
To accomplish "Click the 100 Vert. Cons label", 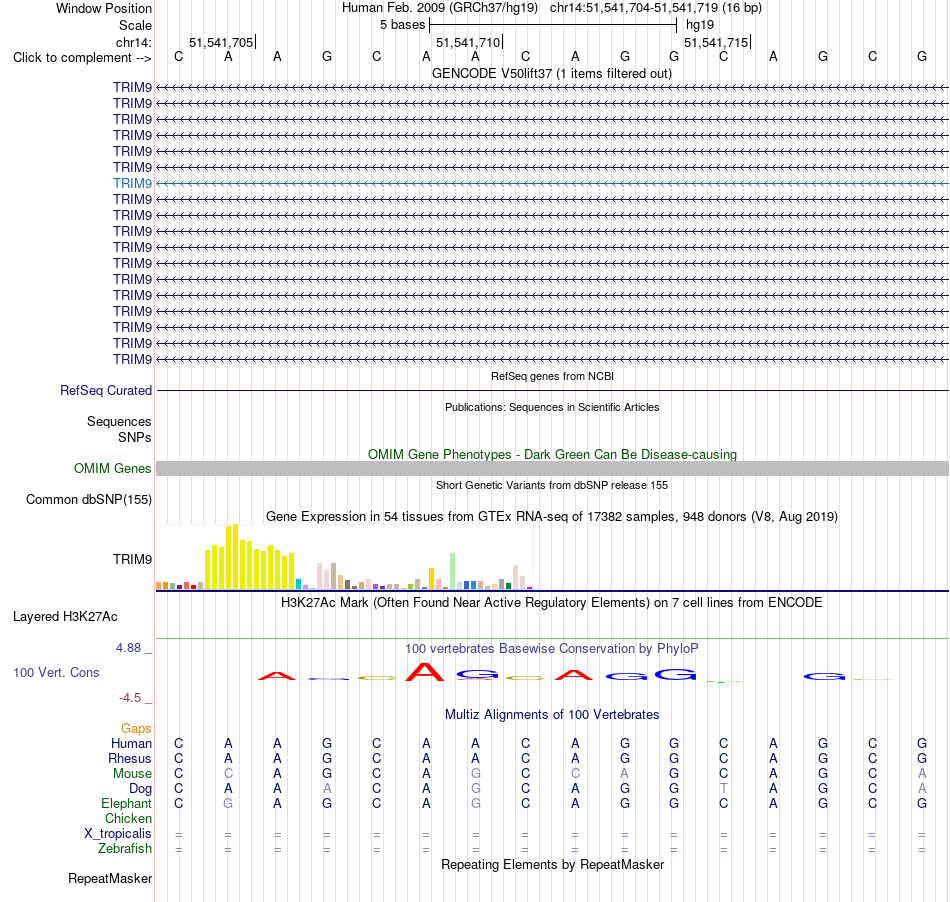I will (56, 672).
